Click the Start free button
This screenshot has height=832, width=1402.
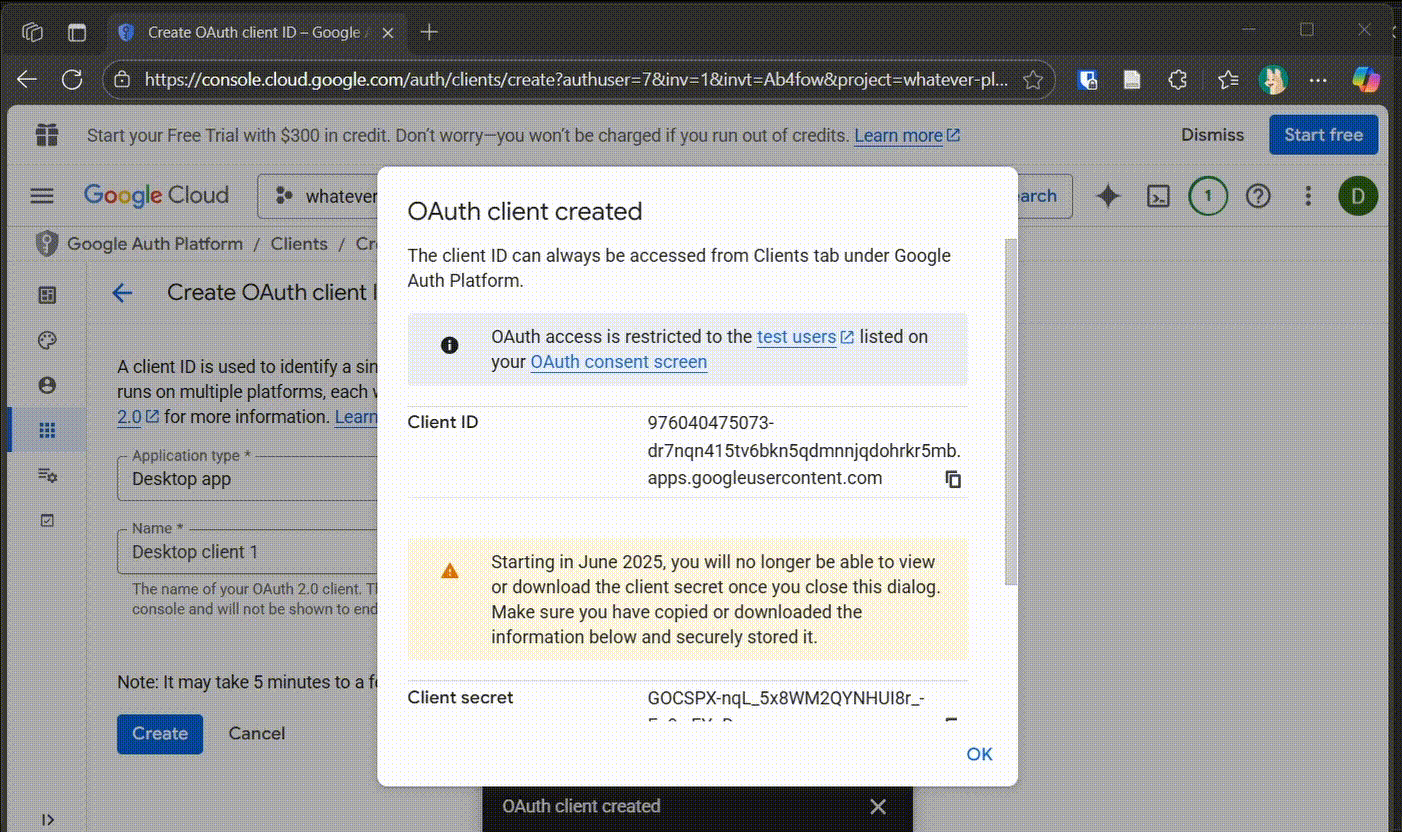(x=1323, y=135)
